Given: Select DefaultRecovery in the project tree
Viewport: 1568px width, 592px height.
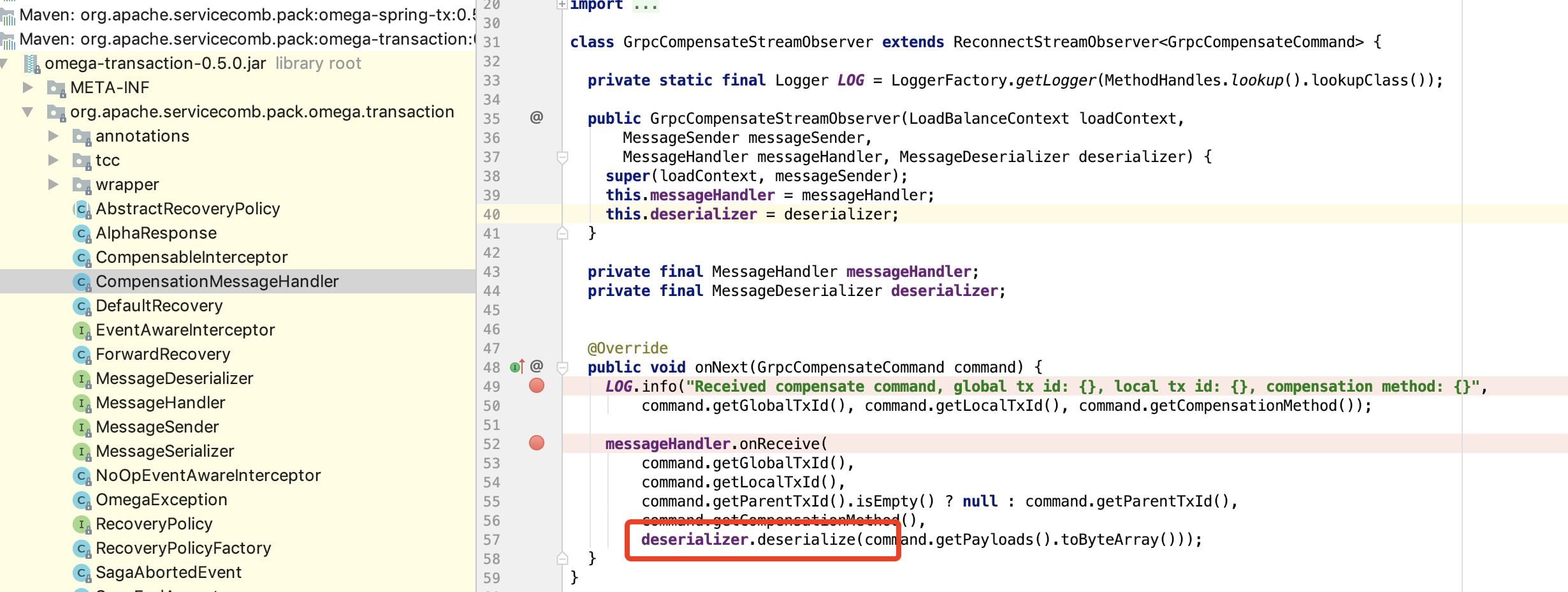Looking at the screenshot, I should click(x=159, y=306).
